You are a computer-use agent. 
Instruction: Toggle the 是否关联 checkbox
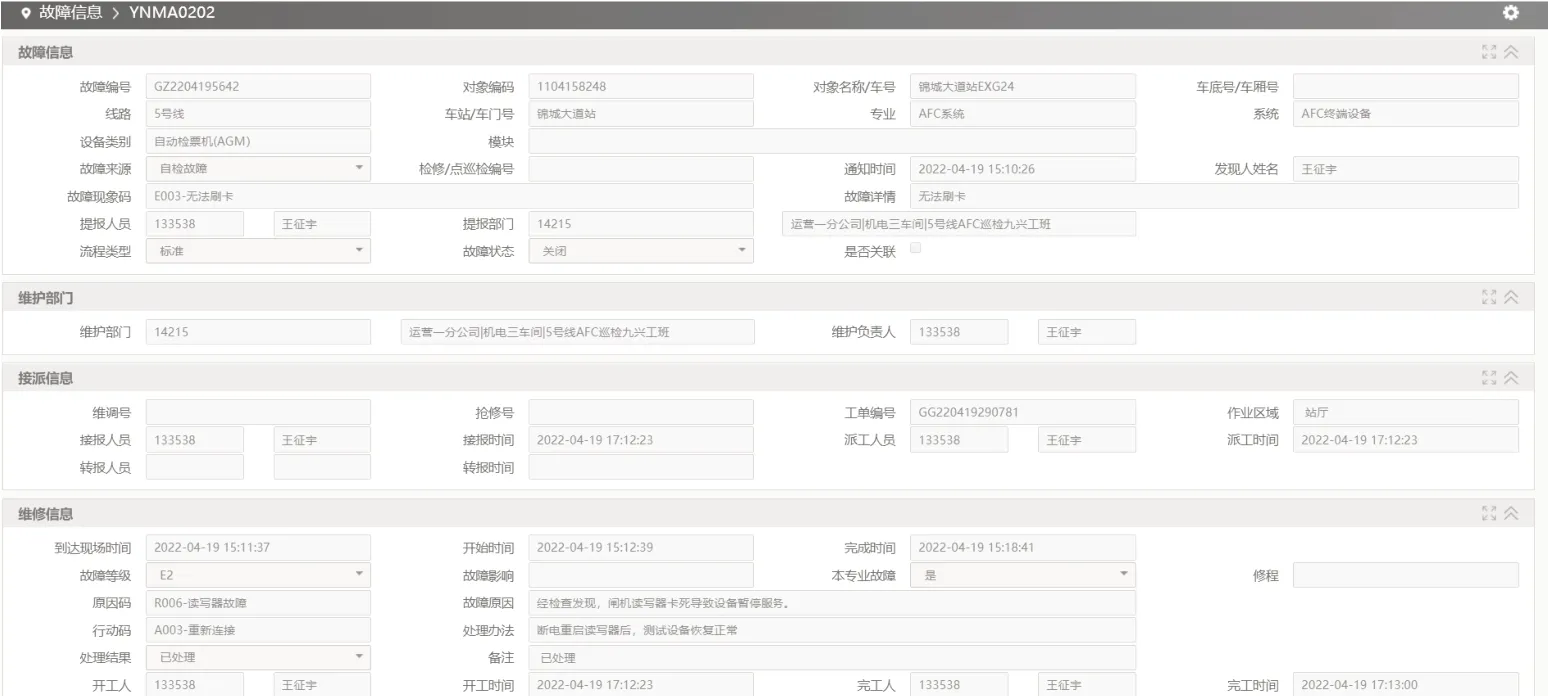(915, 248)
